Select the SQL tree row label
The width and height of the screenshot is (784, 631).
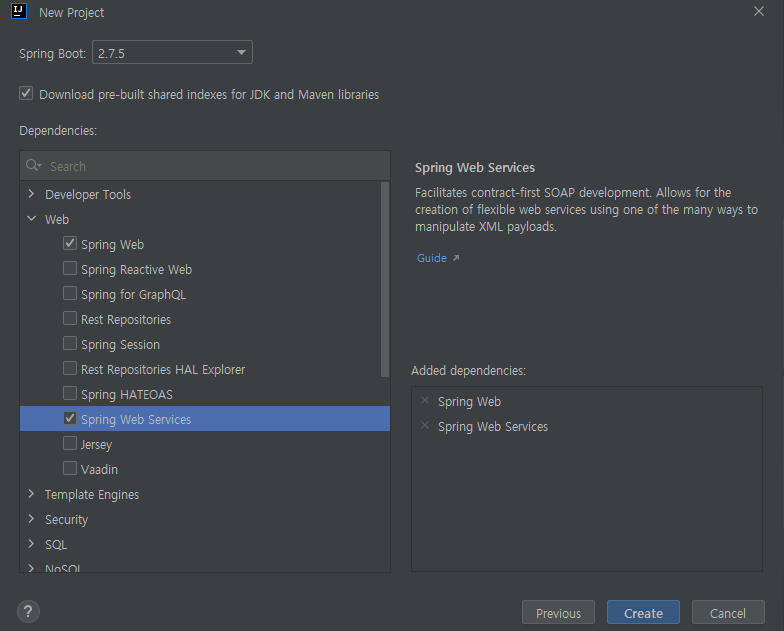pos(56,544)
